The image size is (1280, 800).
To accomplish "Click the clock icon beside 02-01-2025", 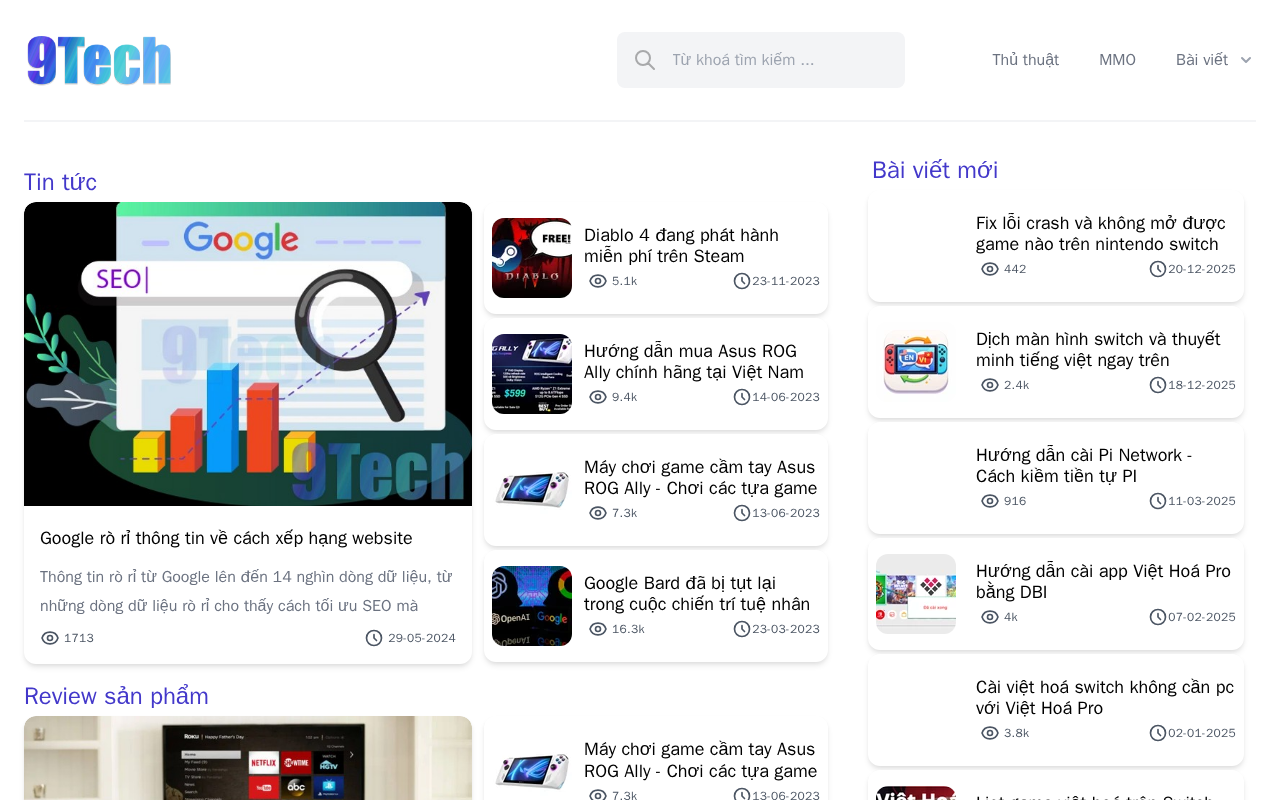I will click(x=1158, y=733).
